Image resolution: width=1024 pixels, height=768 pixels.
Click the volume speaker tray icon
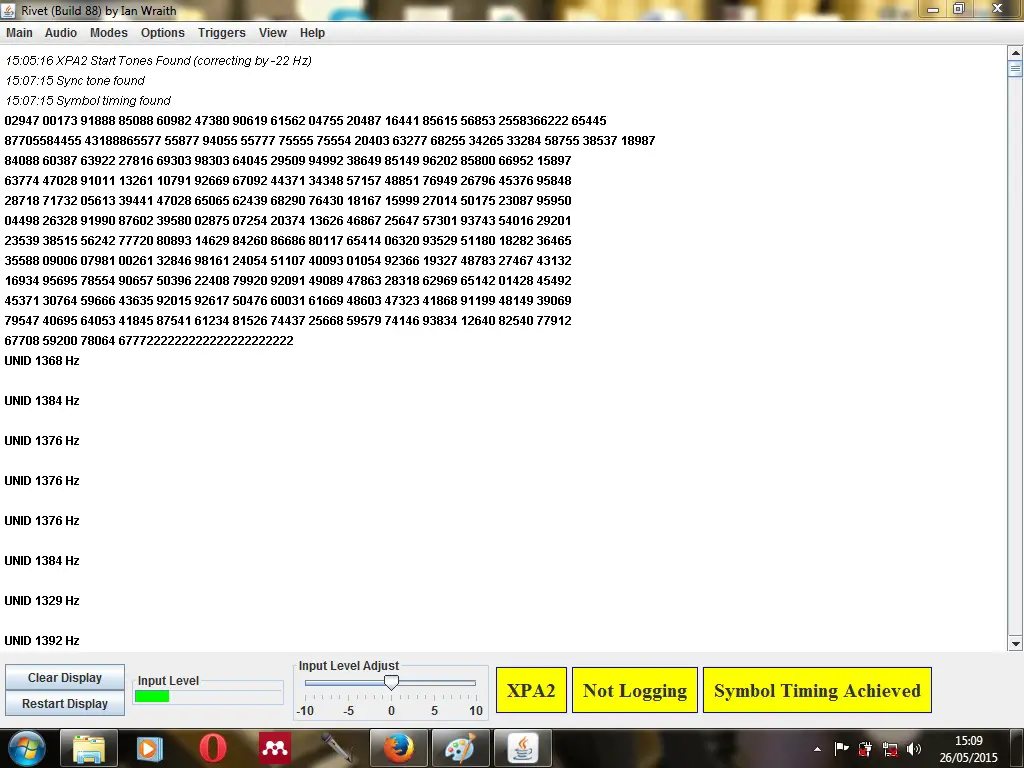913,749
